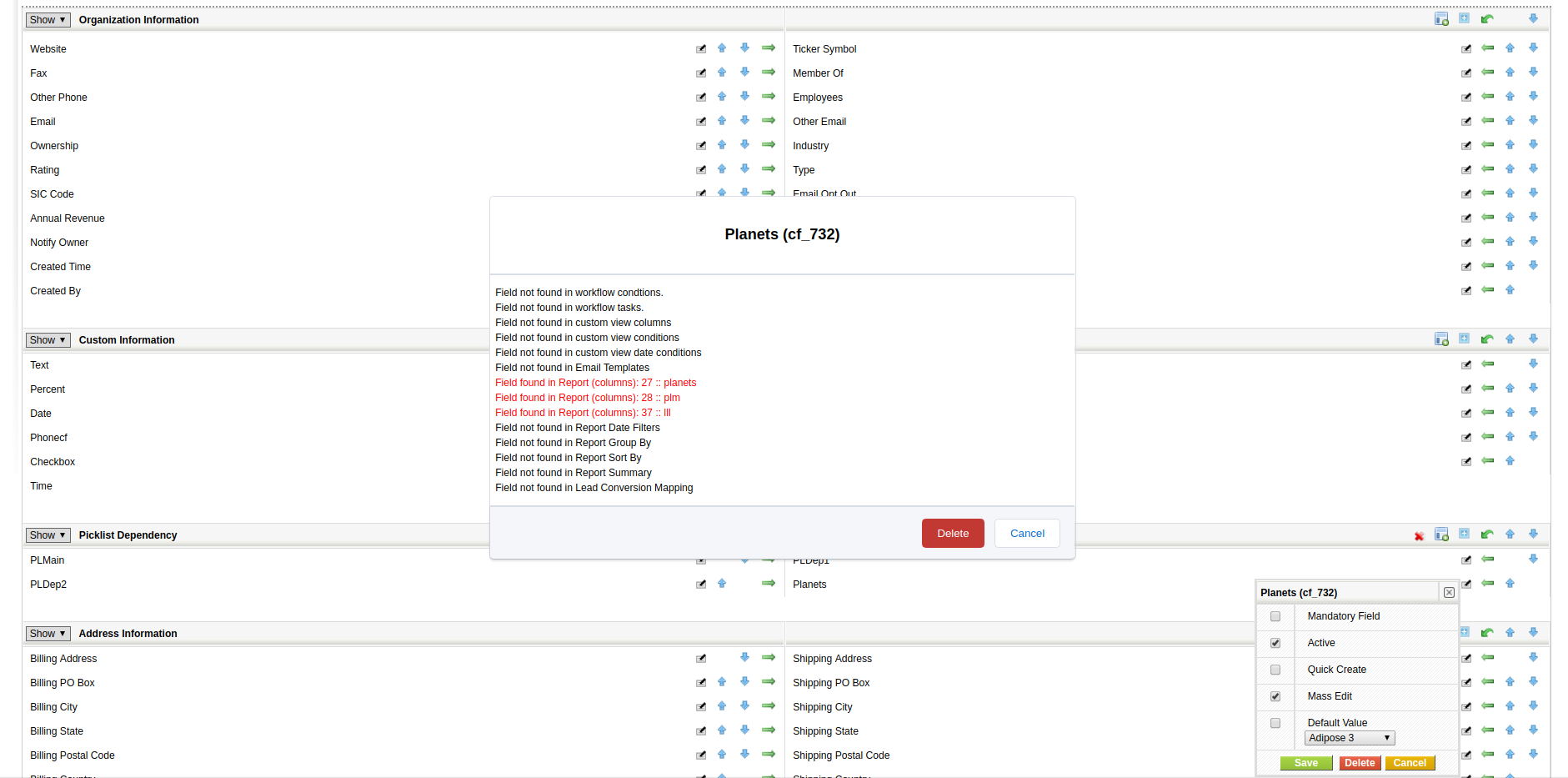This screenshot has width=1568, height=778.
Task: Add a custom field to Organization Information
Action: pos(1441,18)
